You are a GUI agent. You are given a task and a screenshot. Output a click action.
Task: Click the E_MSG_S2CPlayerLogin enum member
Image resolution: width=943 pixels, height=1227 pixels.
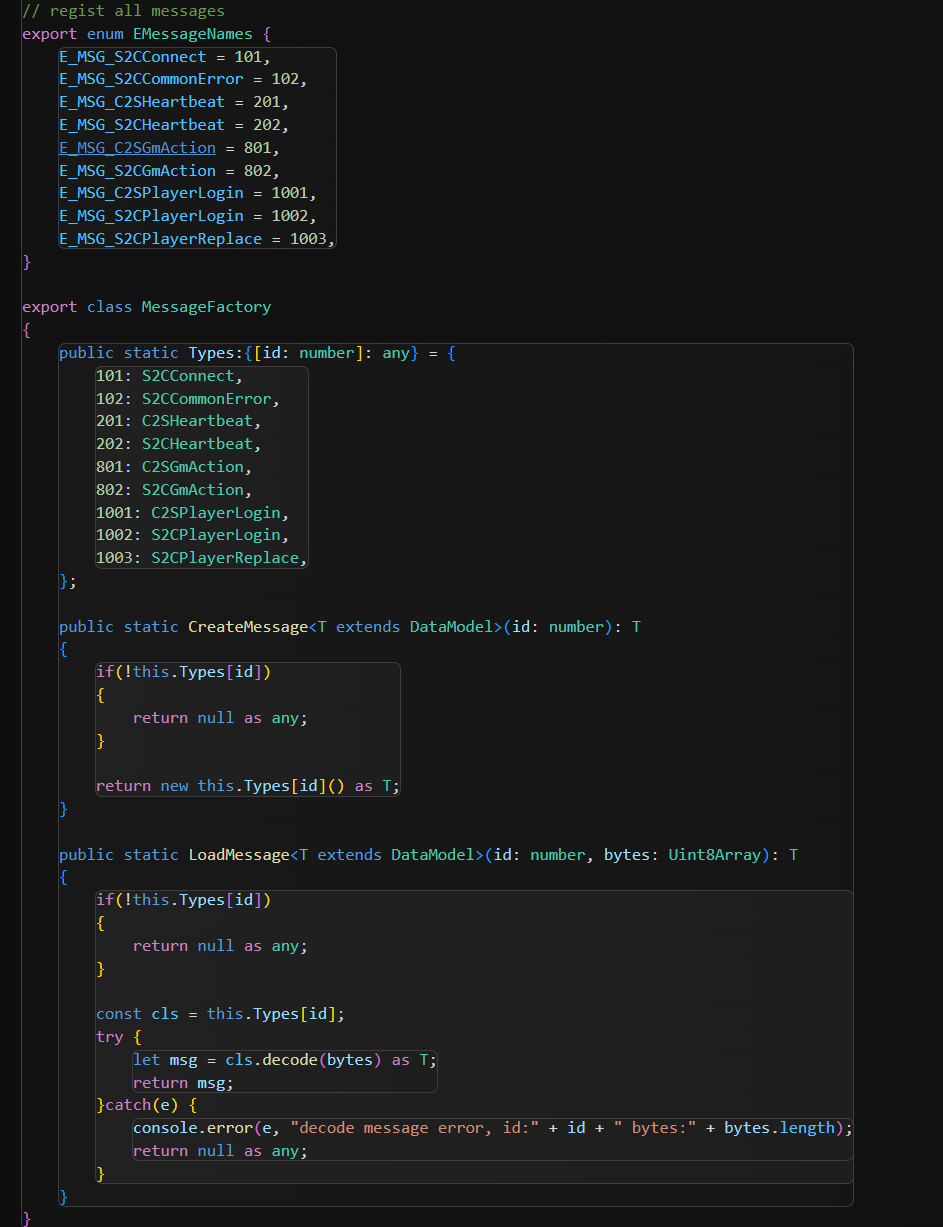coord(151,216)
